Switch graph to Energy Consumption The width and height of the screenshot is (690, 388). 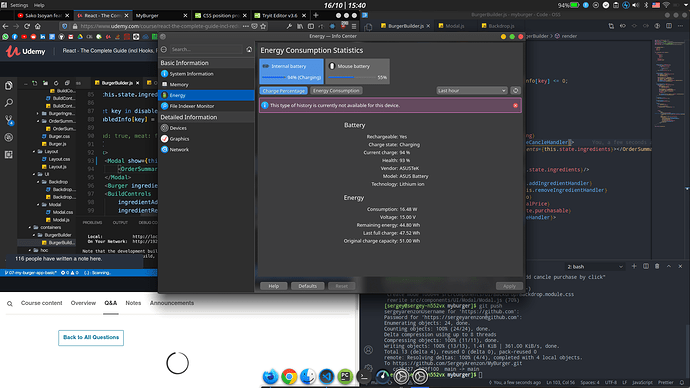point(336,91)
